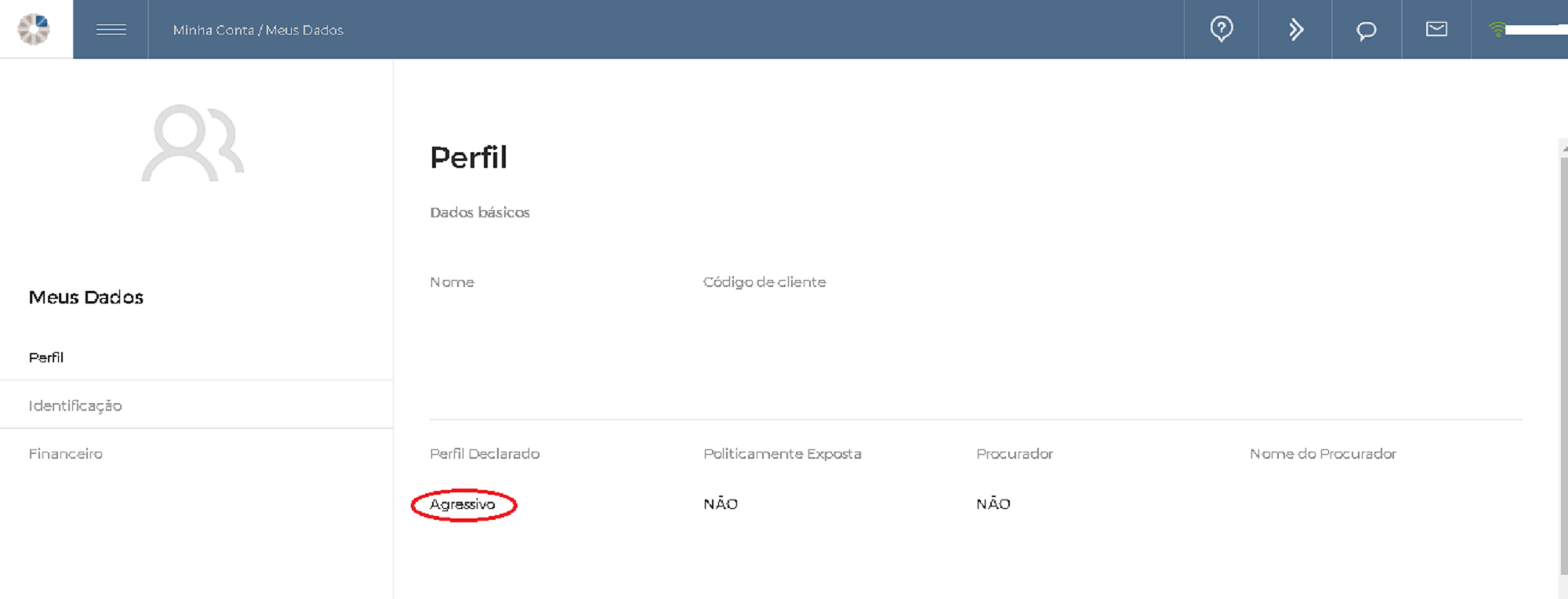Click the circular company logo

[x=34, y=29]
